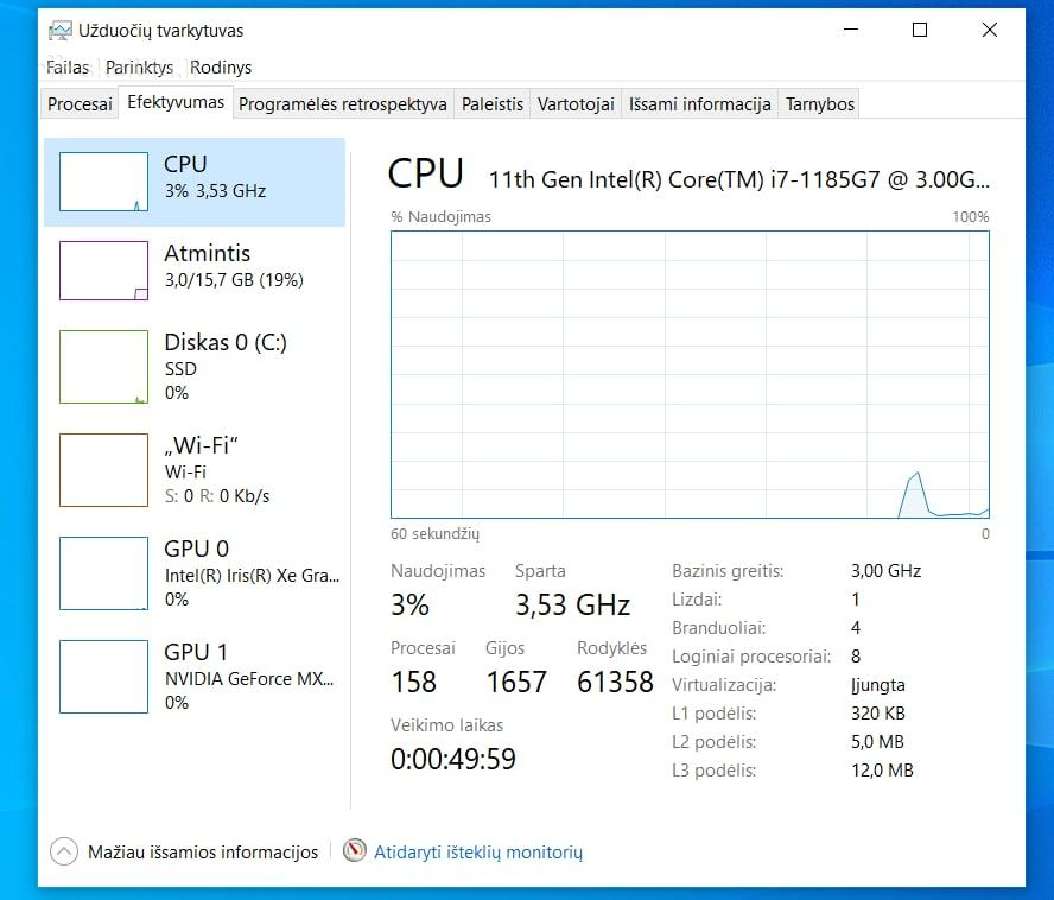The image size is (1054, 900).
Task: Click the Gijos count 1657
Action: click(x=516, y=682)
